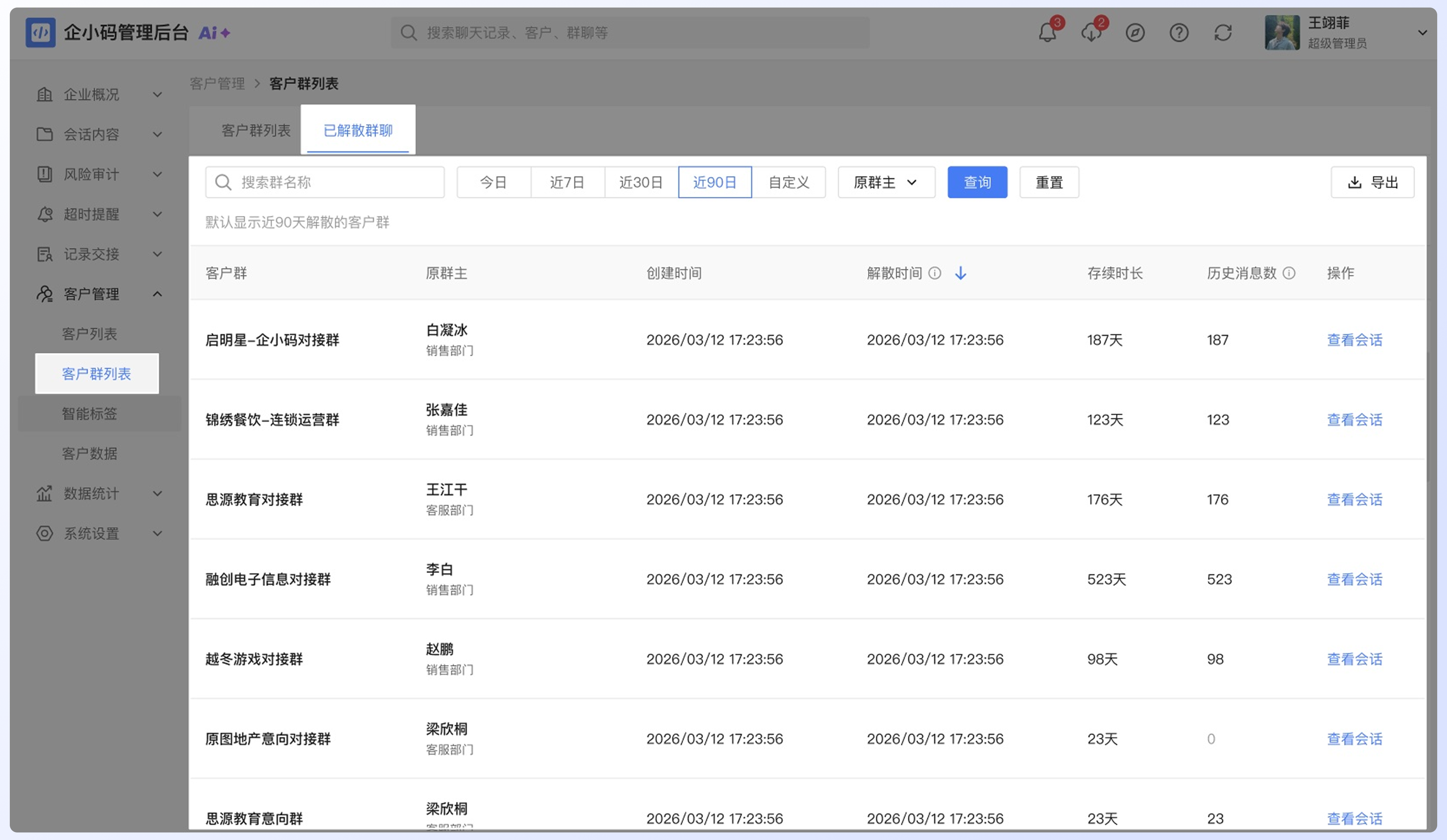The width and height of the screenshot is (1447, 840).
Task: Select the 近90日 date filter
Action: point(715,182)
